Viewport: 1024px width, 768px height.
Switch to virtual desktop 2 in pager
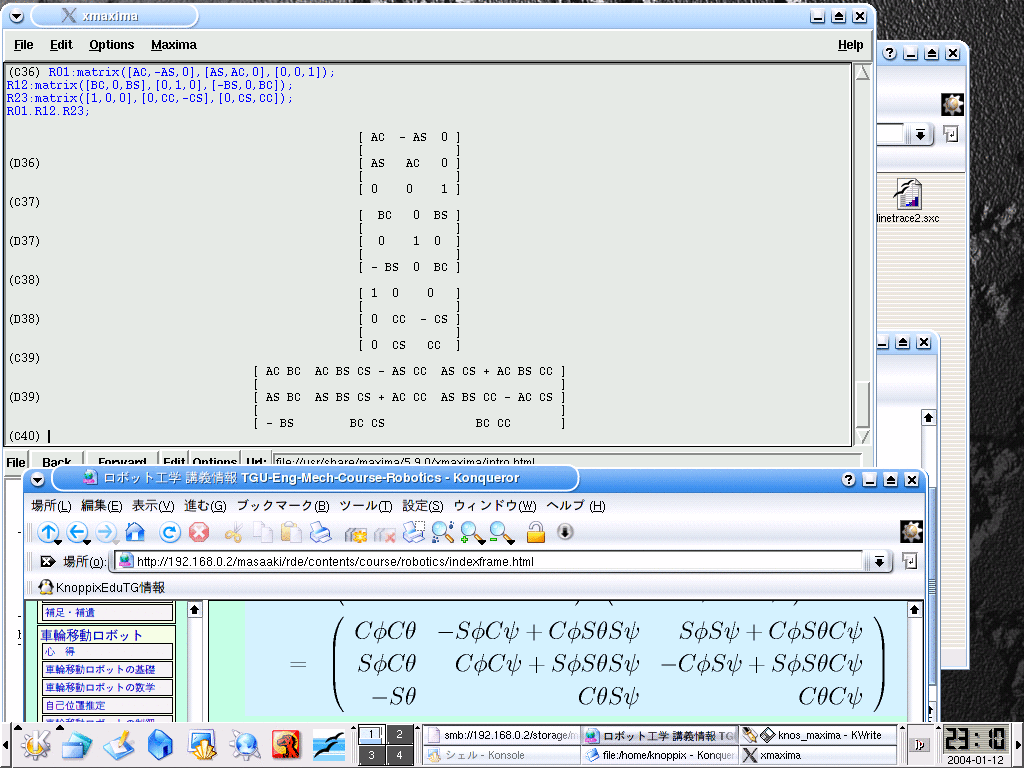(x=400, y=735)
